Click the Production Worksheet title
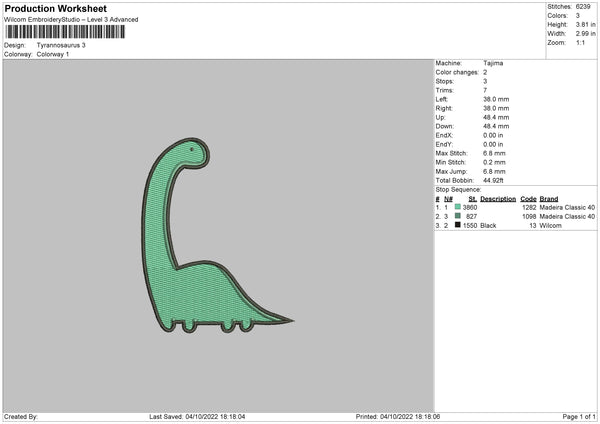Image resolution: width=600 pixels, height=424 pixels. pyautogui.click(x=56, y=9)
